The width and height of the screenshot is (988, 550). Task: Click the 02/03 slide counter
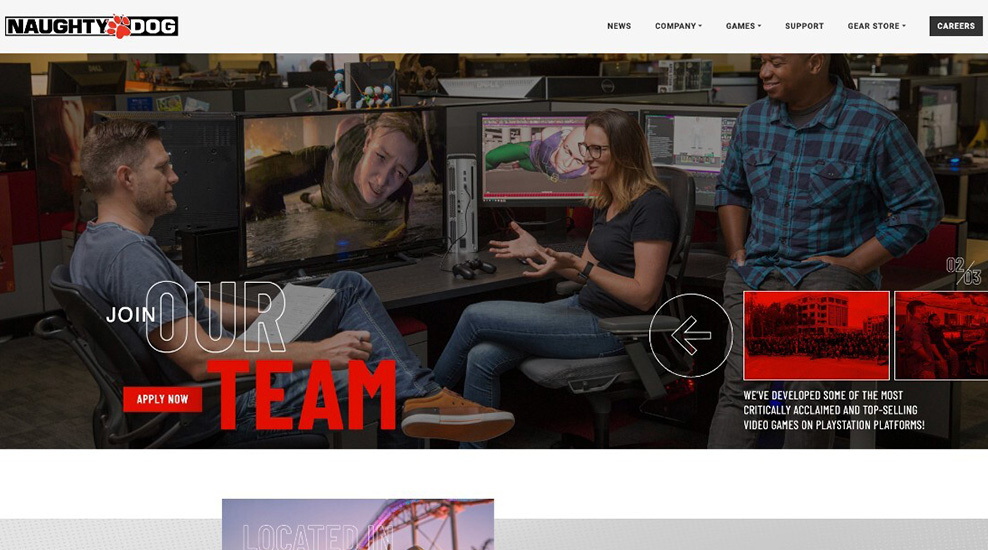963,271
